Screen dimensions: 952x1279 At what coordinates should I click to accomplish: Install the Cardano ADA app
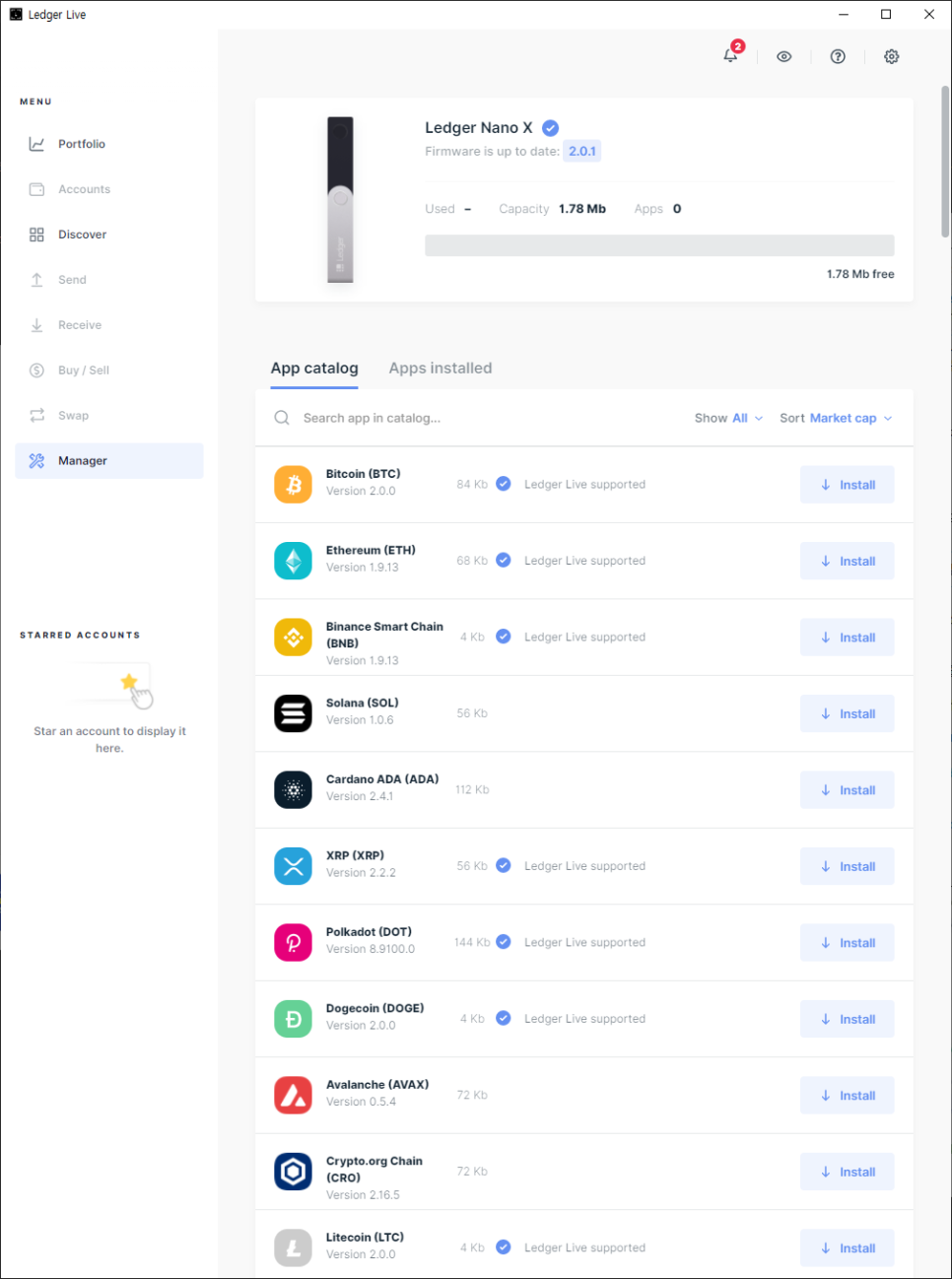848,790
